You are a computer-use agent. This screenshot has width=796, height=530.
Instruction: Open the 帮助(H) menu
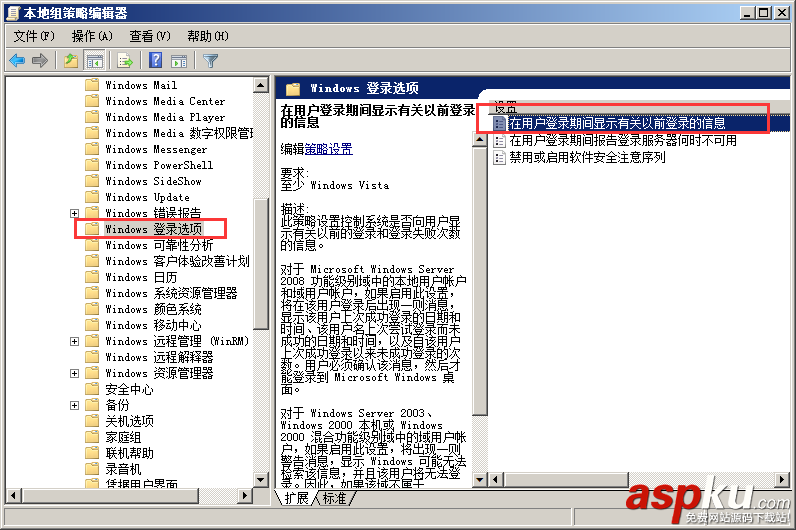click(208, 36)
